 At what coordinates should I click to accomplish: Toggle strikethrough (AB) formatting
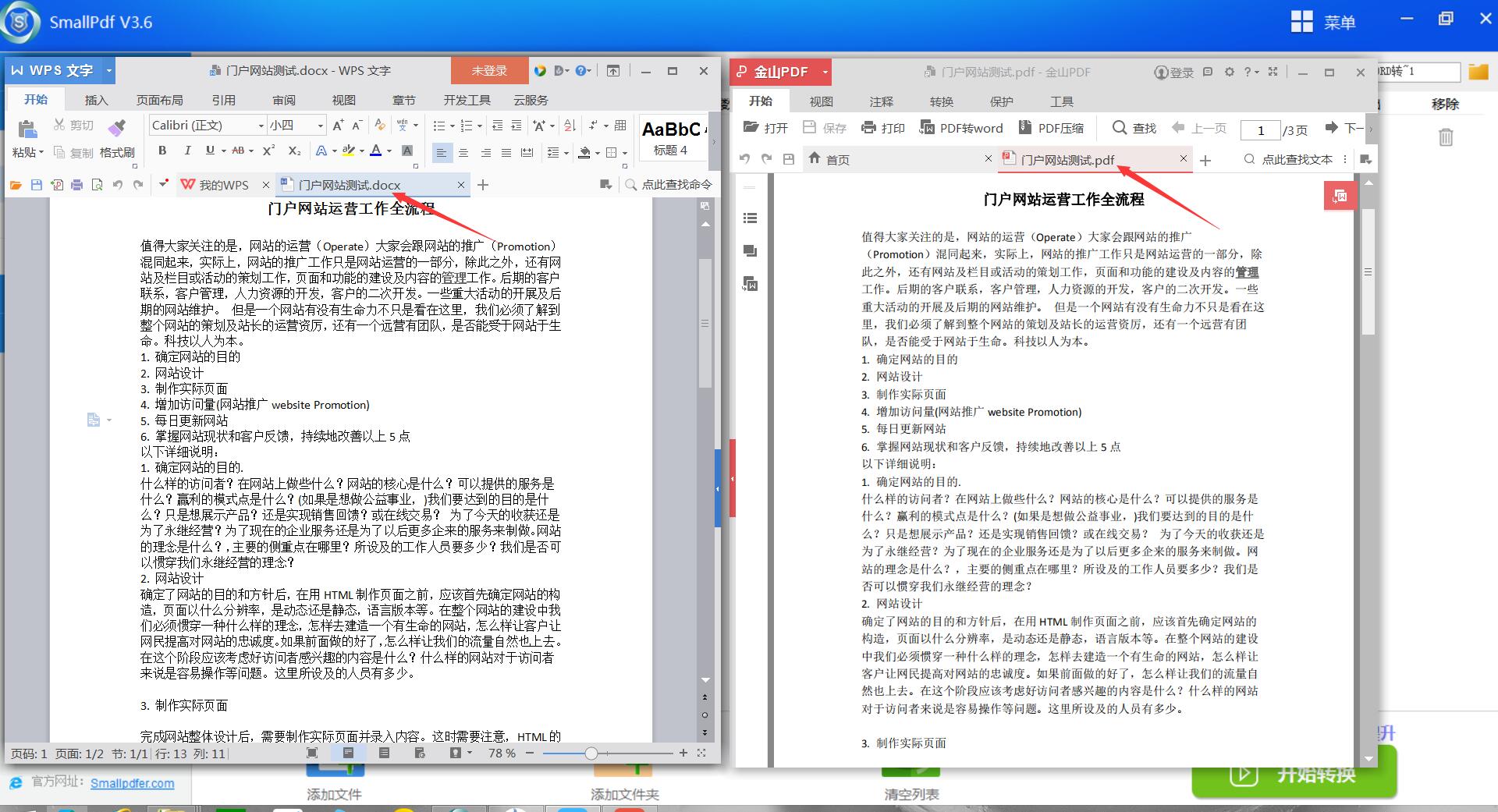coord(238,151)
